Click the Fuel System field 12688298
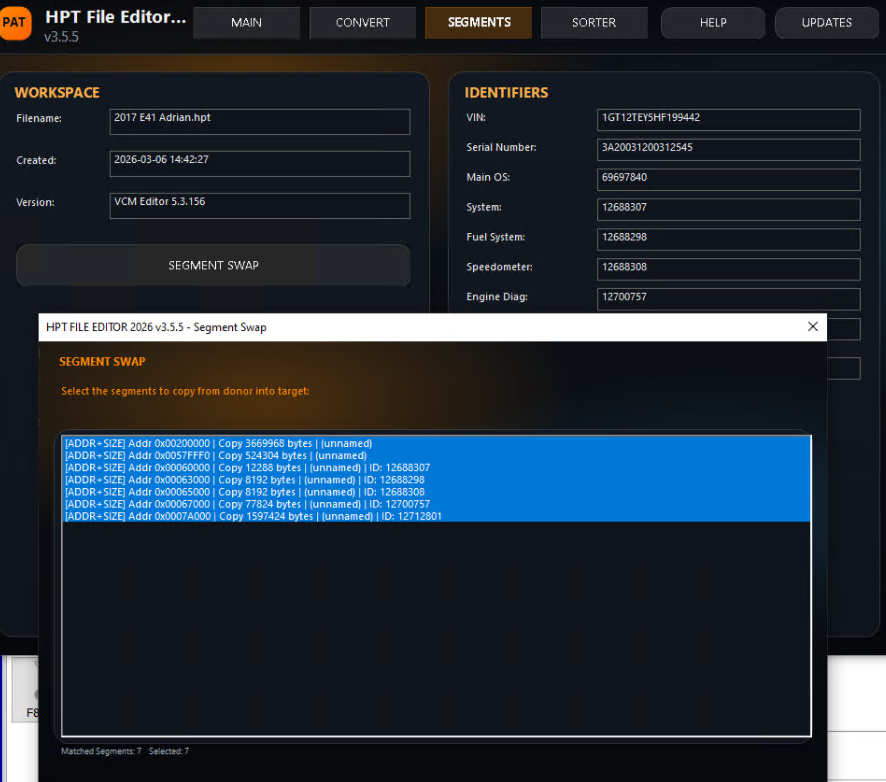 pyautogui.click(x=728, y=239)
